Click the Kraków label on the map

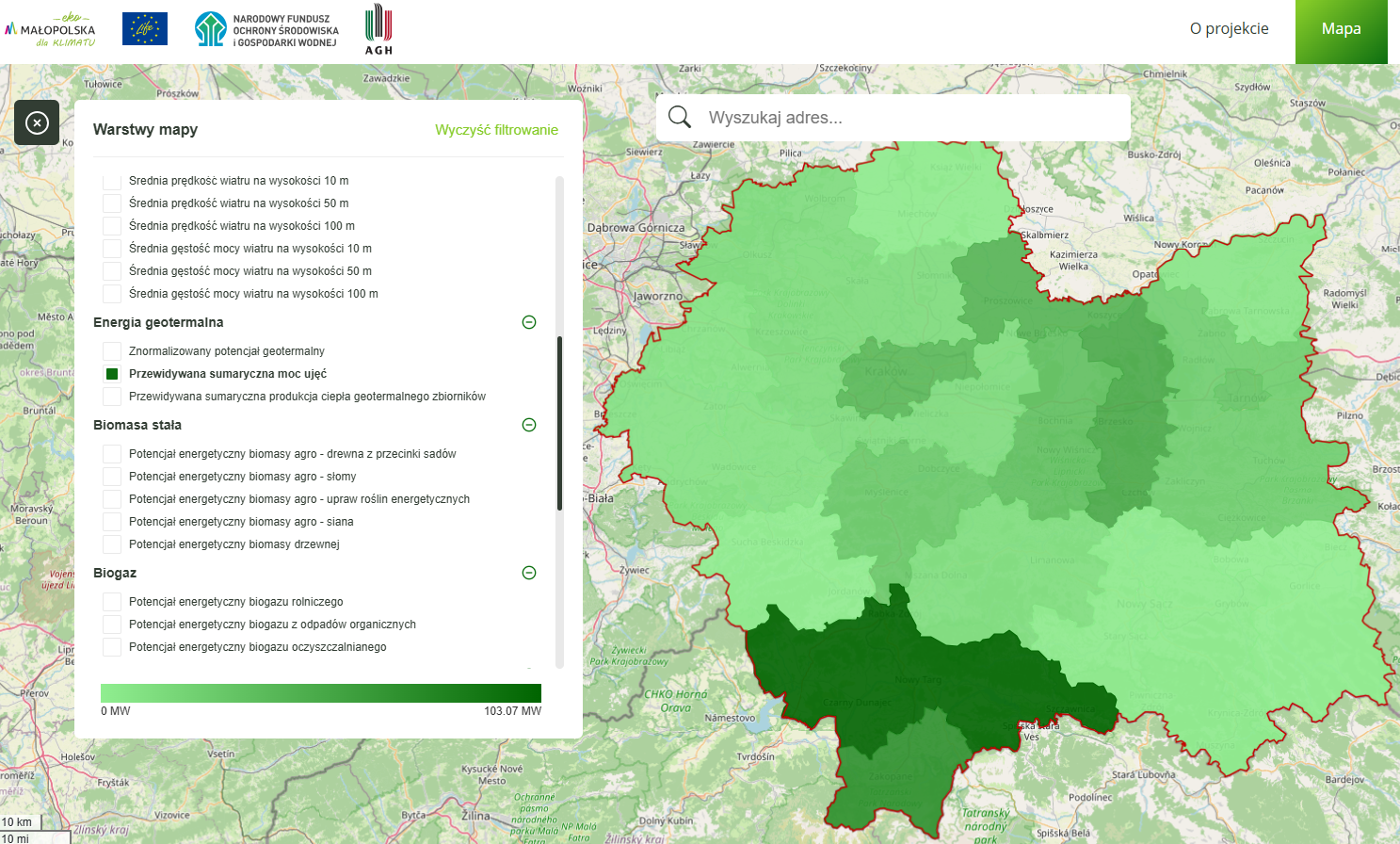coord(885,371)
